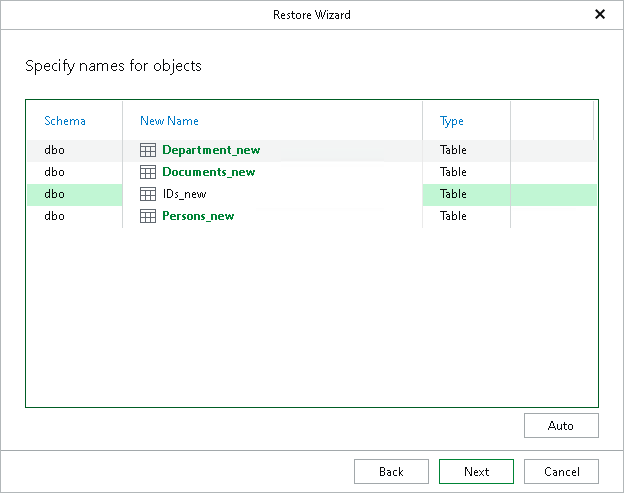This screenshot has height=493, width=624.
Task: Go to the Next wizard step
Action: (x=477, y=471)
